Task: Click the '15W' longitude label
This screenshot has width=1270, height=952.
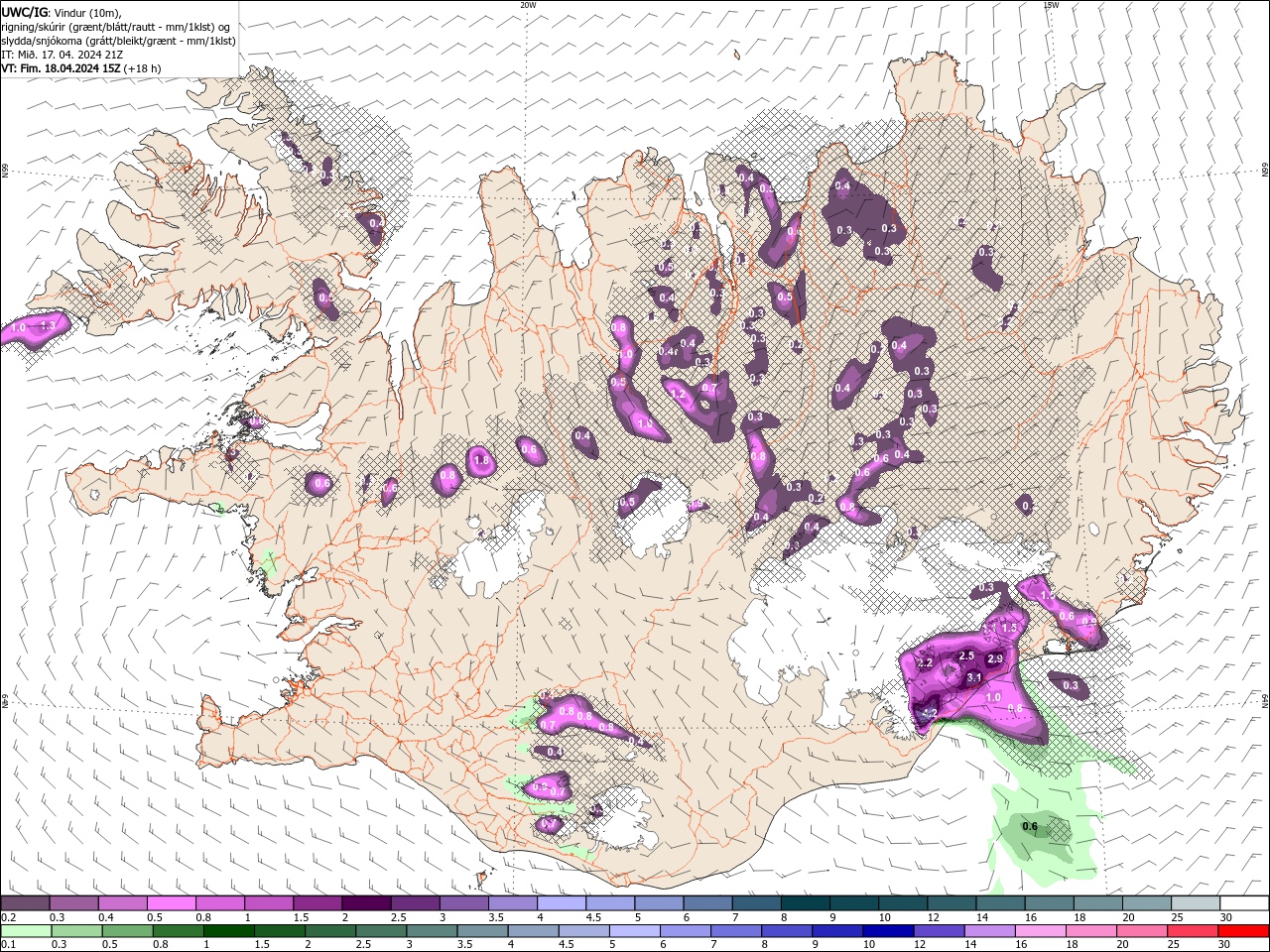Action: [1051, 5]
